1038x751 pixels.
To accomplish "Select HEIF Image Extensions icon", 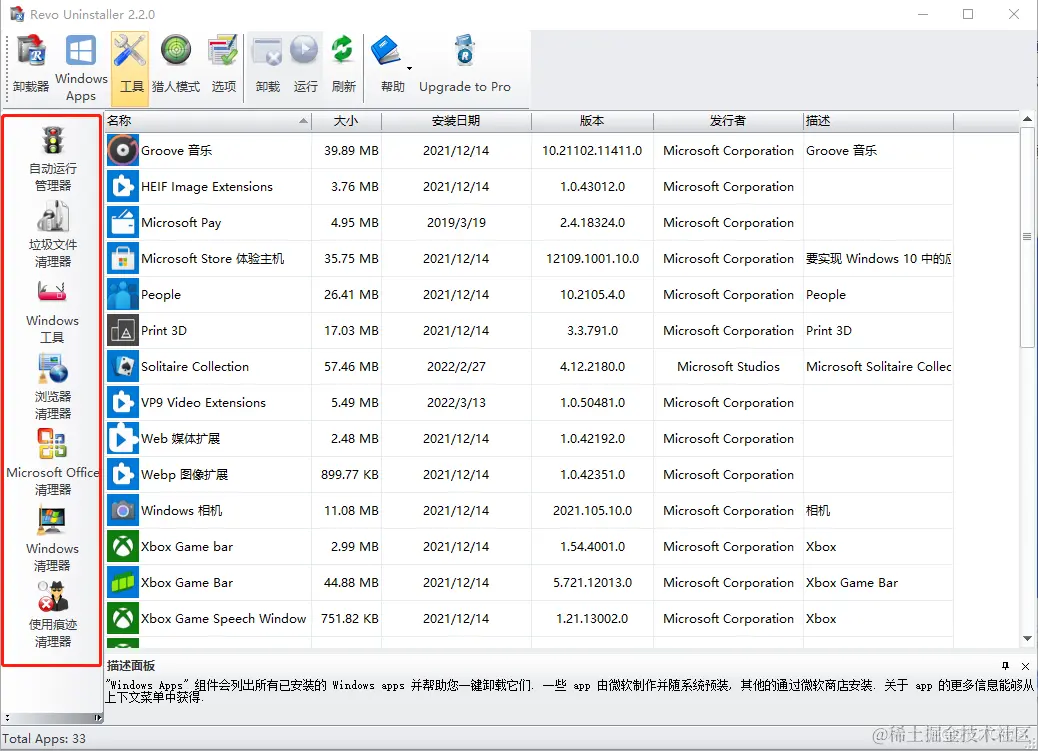I will (x=123, y=187).
